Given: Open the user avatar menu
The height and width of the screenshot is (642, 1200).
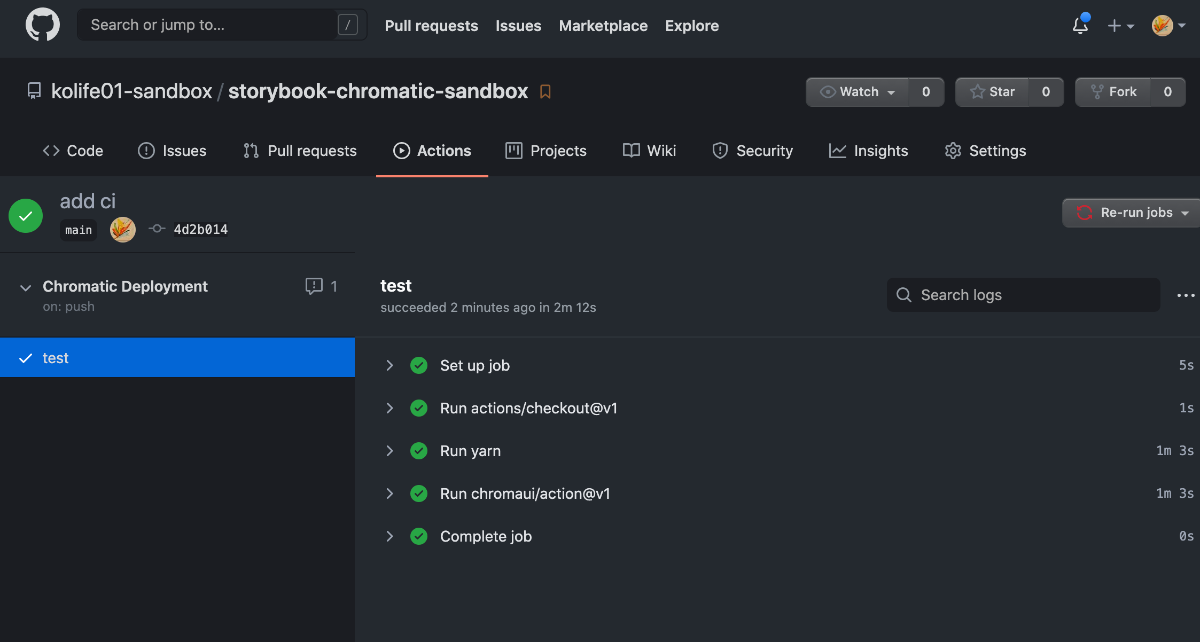Looking at the screenshot, I should click(x=1167, y=26).
